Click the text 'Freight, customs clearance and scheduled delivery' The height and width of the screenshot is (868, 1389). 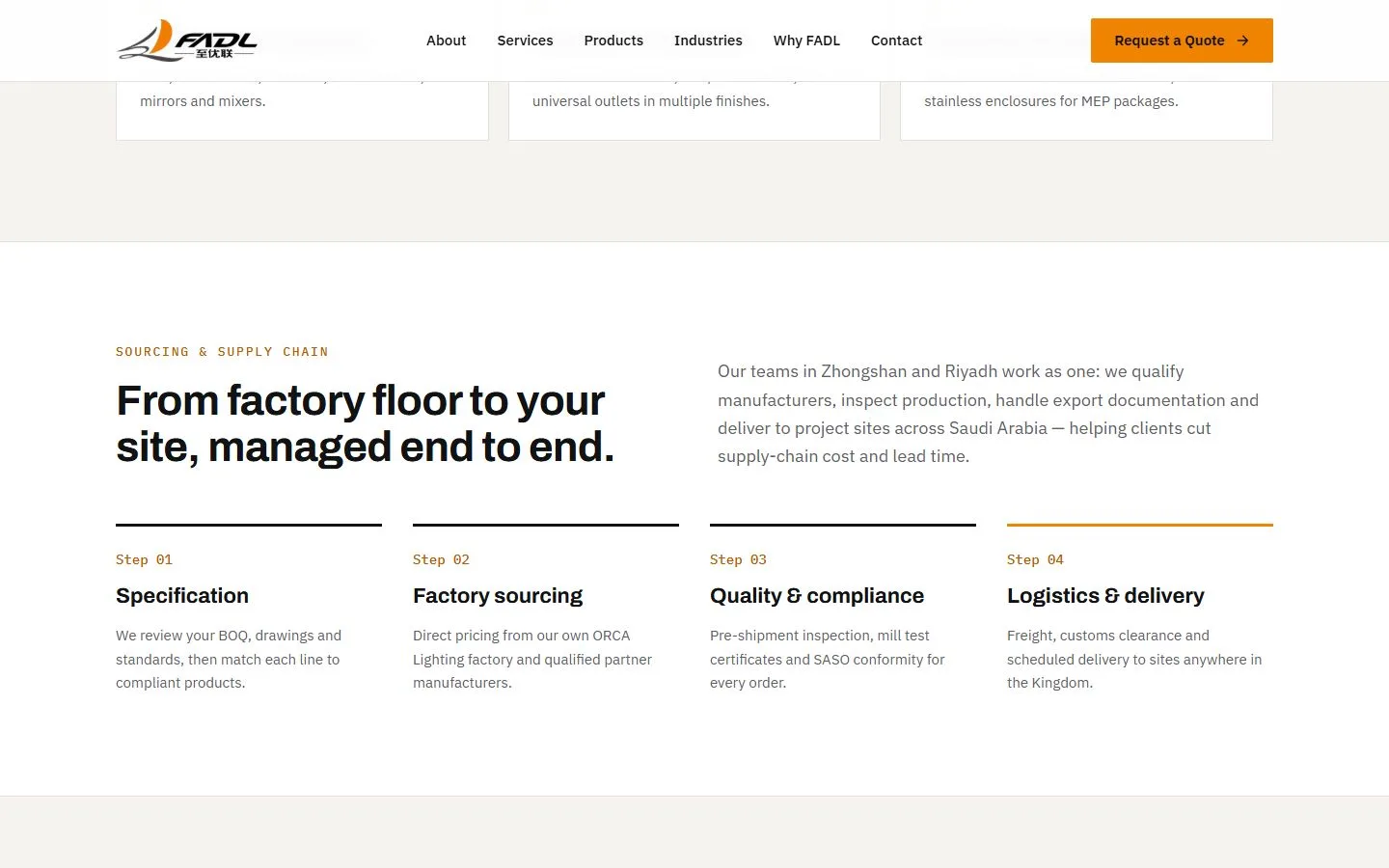pyautogui.click(x=1134, y=660)
